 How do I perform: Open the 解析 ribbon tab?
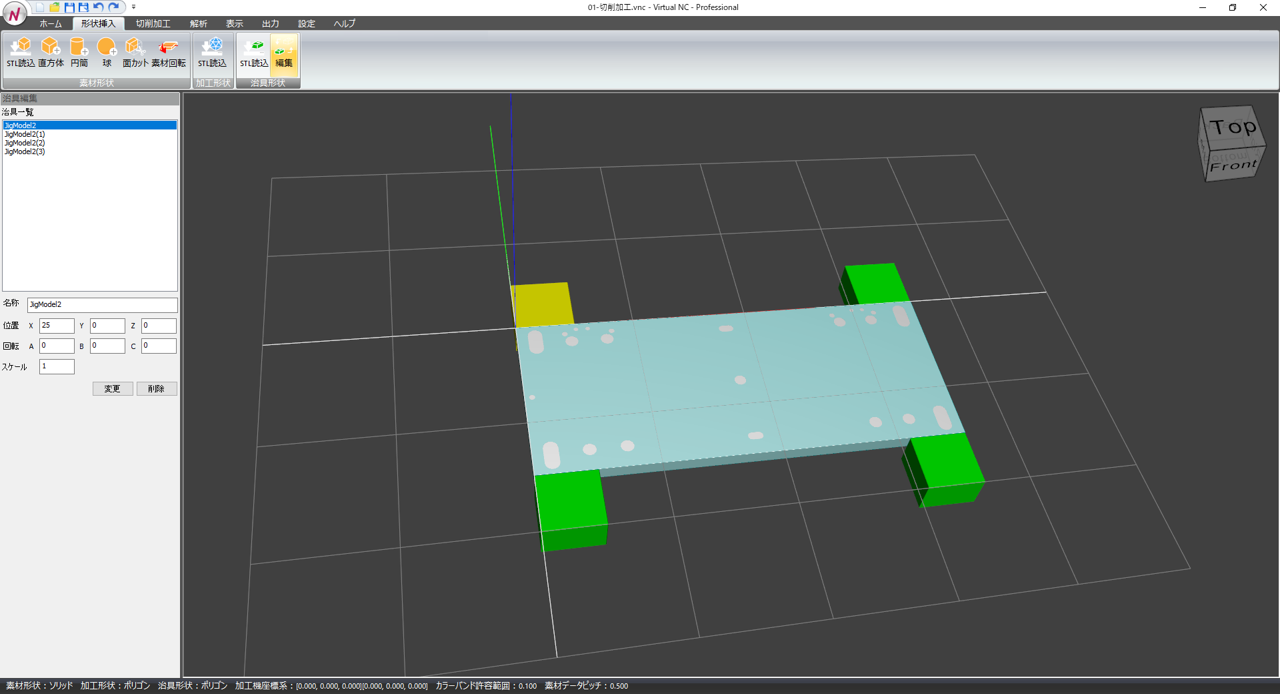[199, 24]
